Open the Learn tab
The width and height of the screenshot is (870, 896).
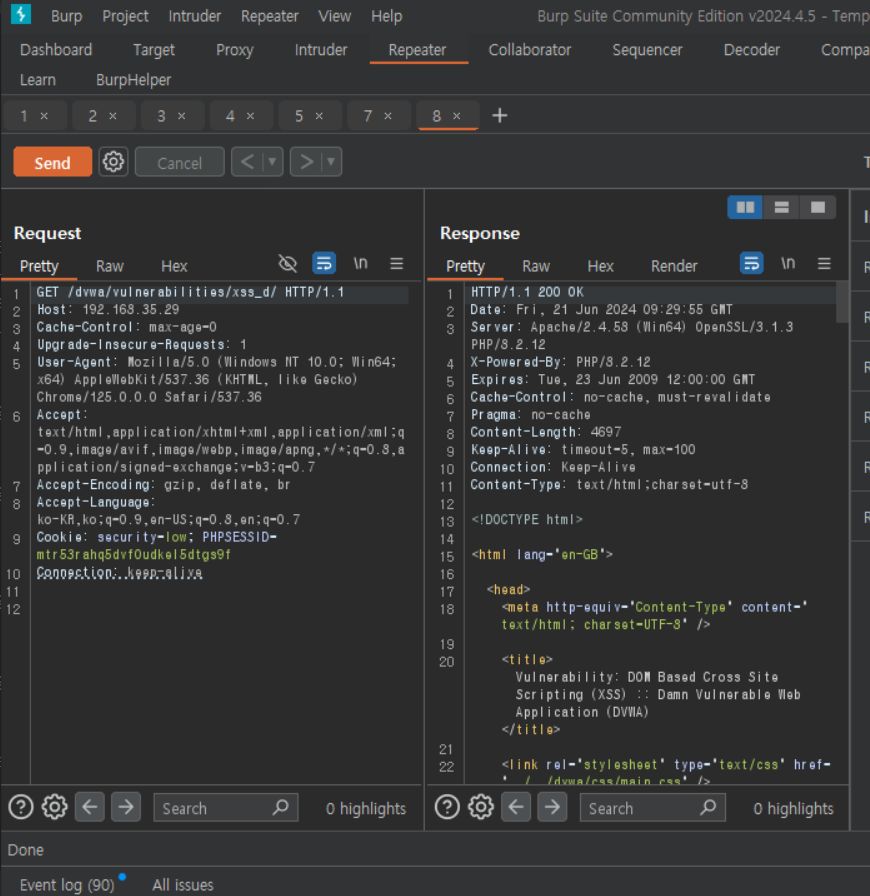tap(38, 80)
